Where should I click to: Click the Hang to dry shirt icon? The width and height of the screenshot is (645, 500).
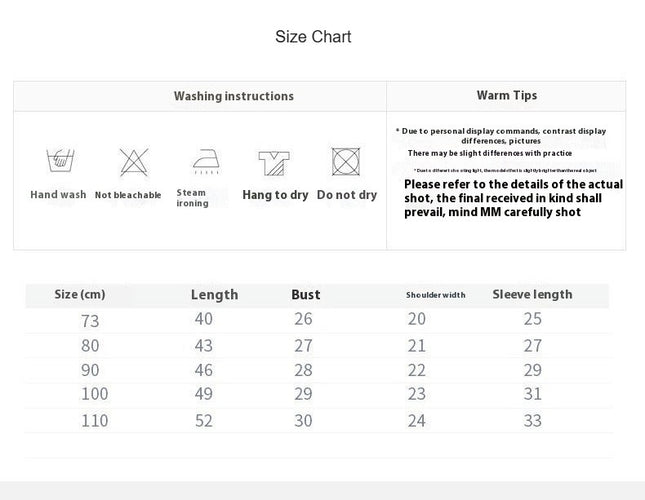click(x=274, y=163)
